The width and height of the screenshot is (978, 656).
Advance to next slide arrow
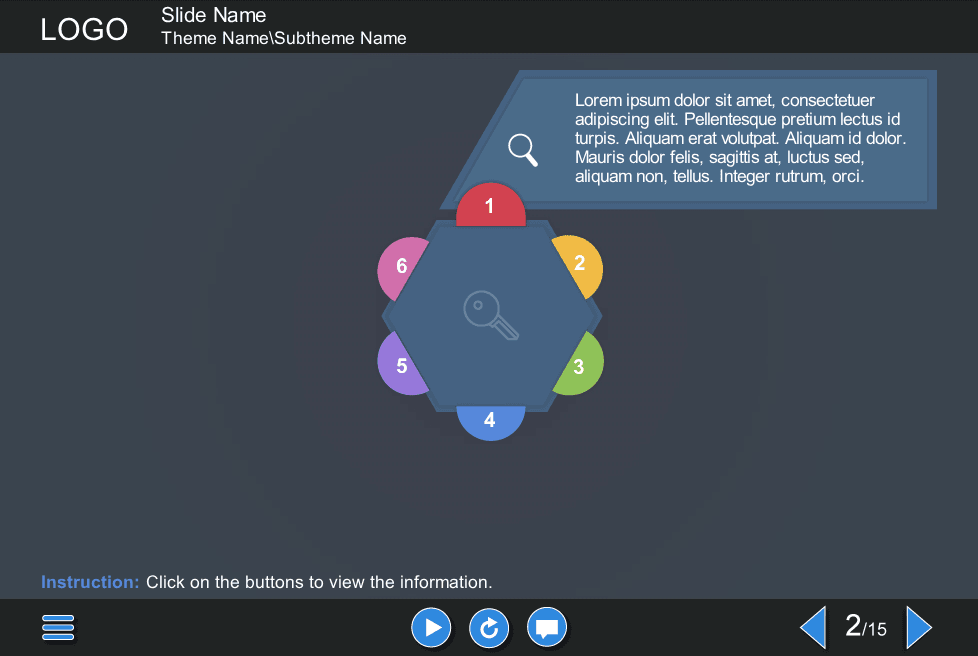click(x=918, y=628)
